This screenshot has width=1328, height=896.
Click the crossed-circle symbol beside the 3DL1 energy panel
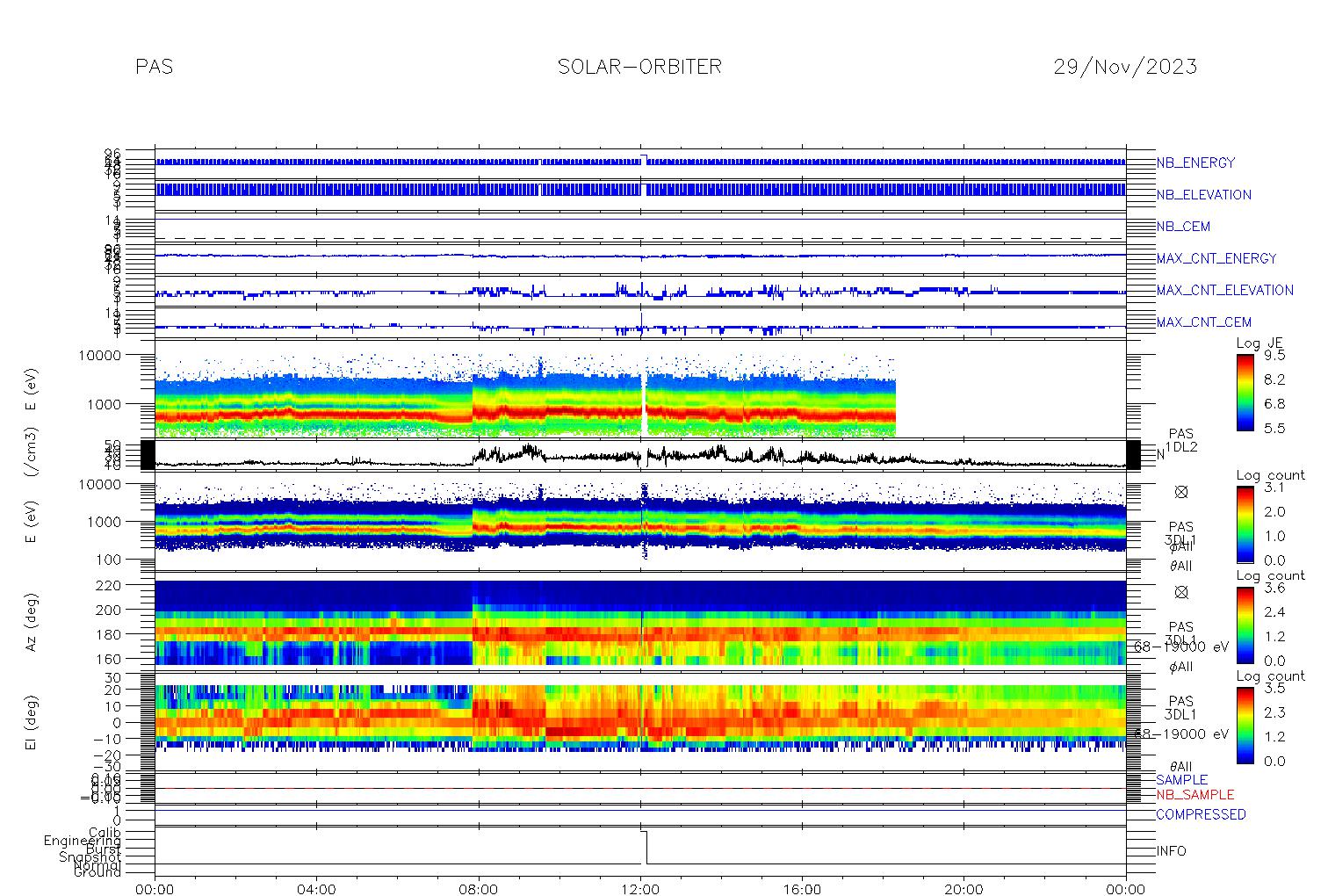pyautogui.click(x=1181, y=492)
